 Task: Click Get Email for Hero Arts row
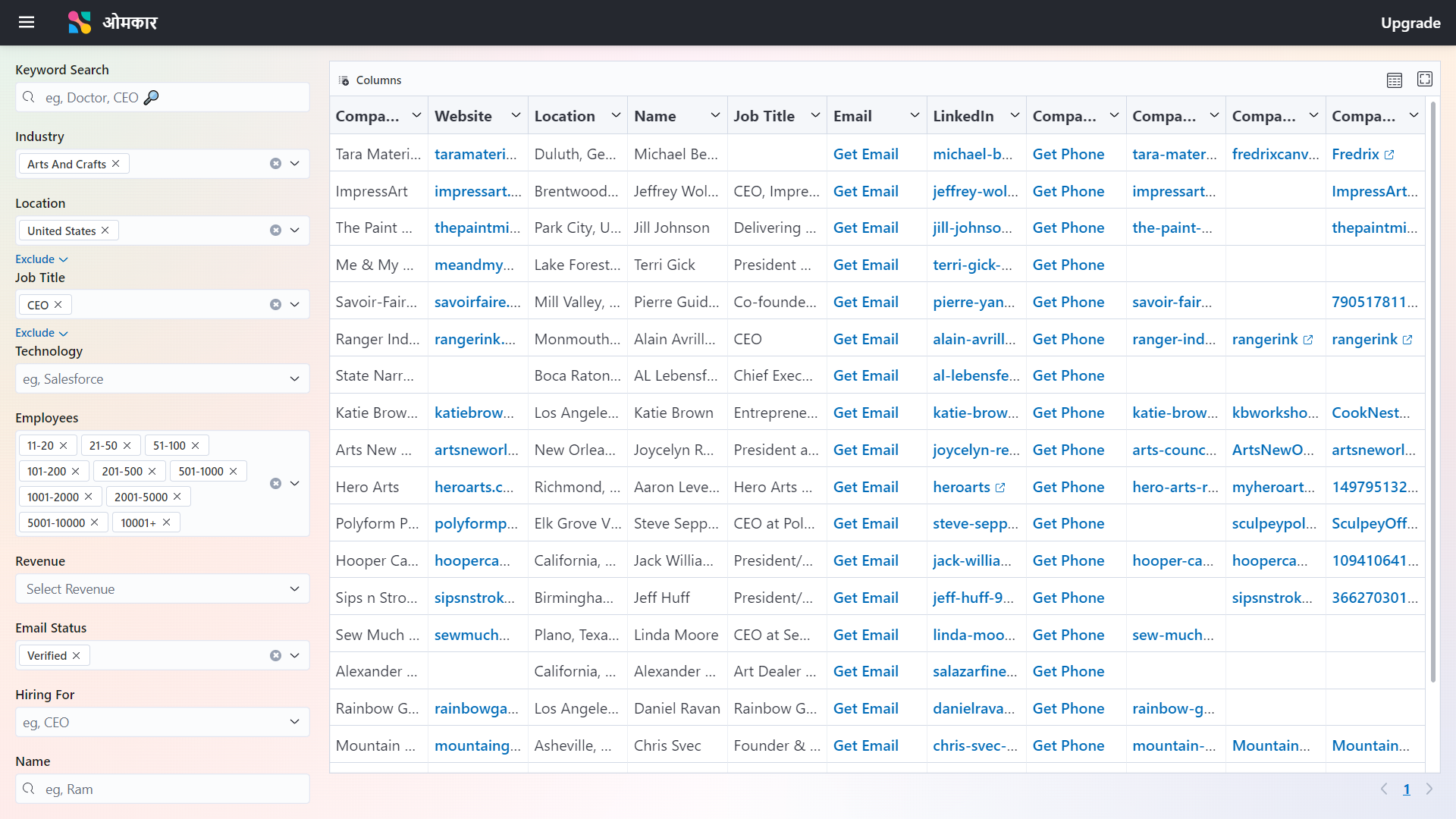(866, 486)
